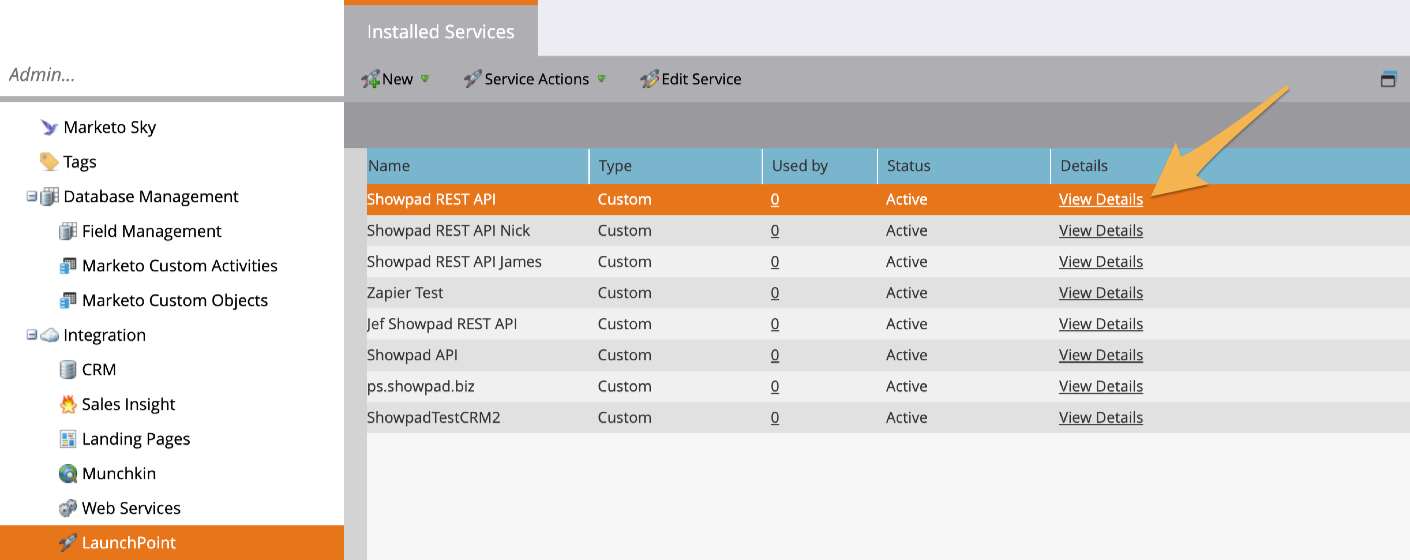Click Used by count for ShowpadTestCRM2
This screenshot has height=560, width=1410.
[x=775, y=417]
